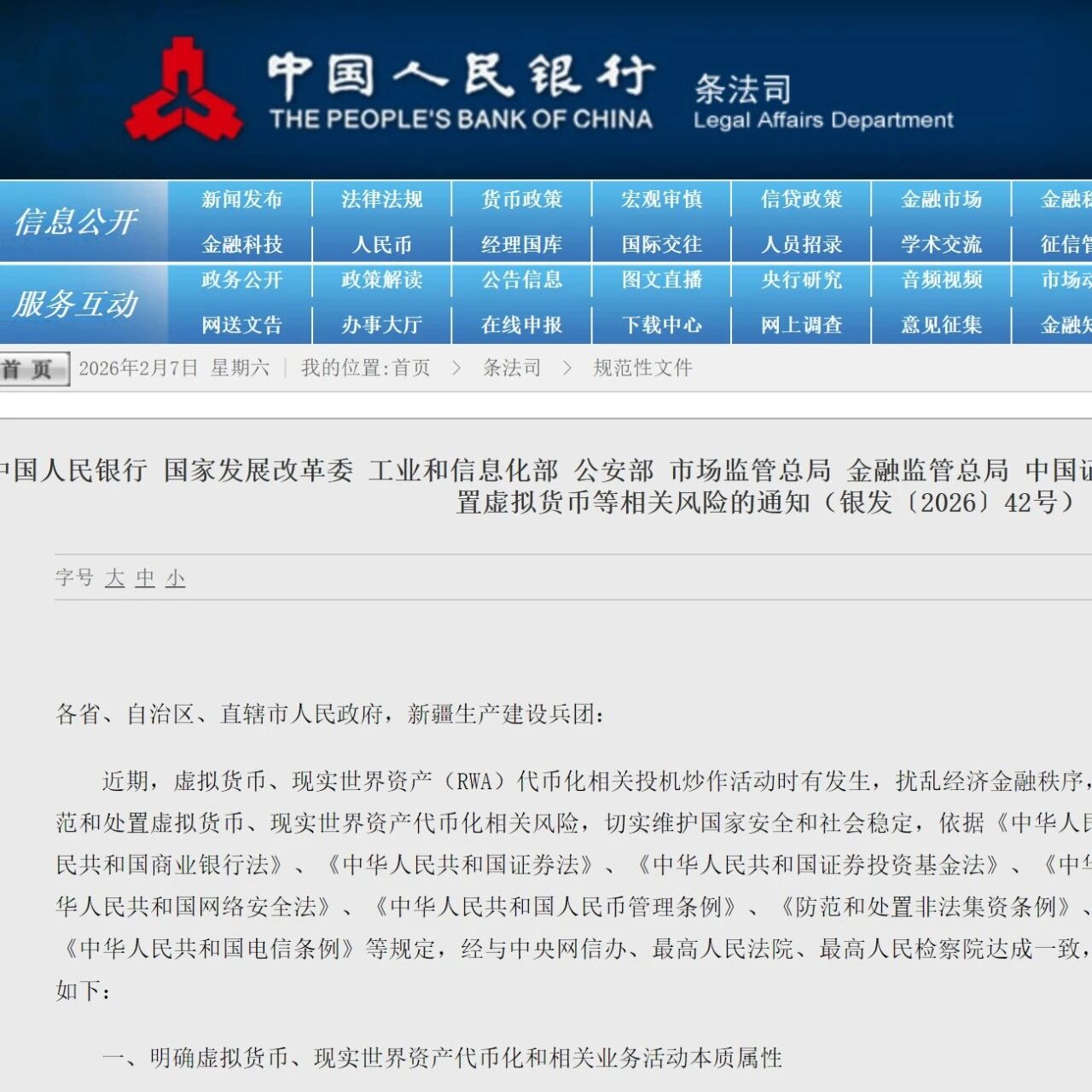The width and height of the screenshot is (1092, 1092).
Task: Click the salutation line 各省、自治区、直辖市人民政府
Action: [x=330, y=714]
